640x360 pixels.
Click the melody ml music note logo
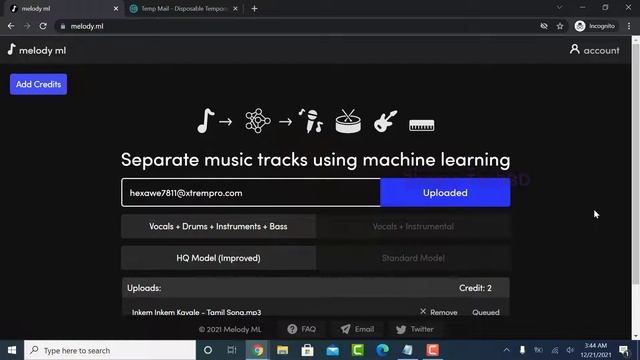pos(11,49)
